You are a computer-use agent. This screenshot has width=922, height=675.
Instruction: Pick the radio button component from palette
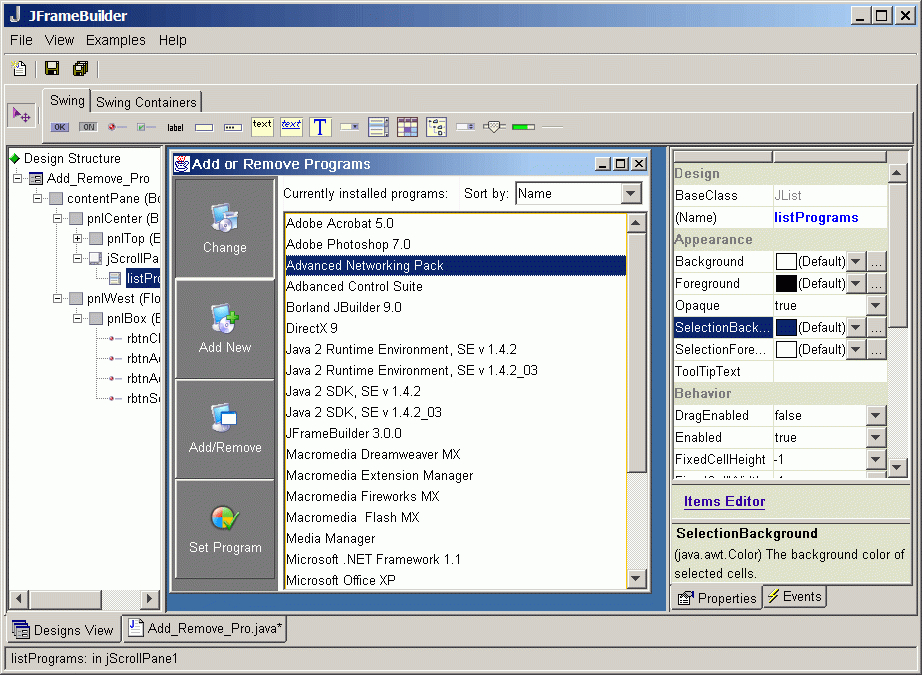click(117, 127)
